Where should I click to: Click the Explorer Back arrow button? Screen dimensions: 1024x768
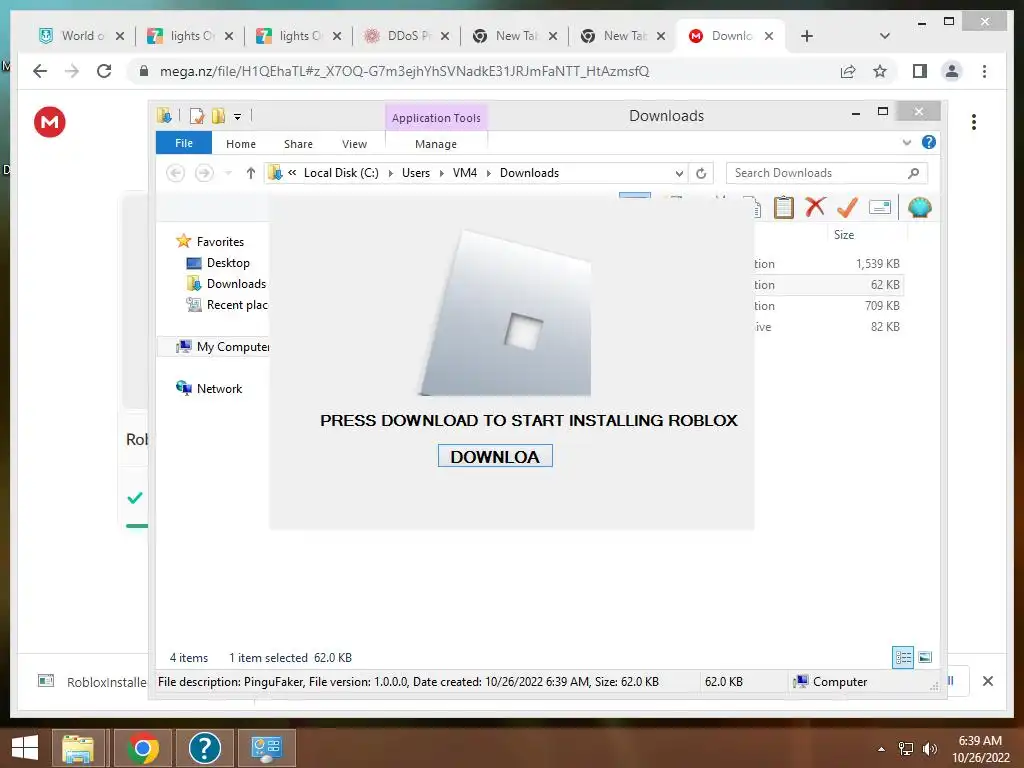[x=175, y=173]
